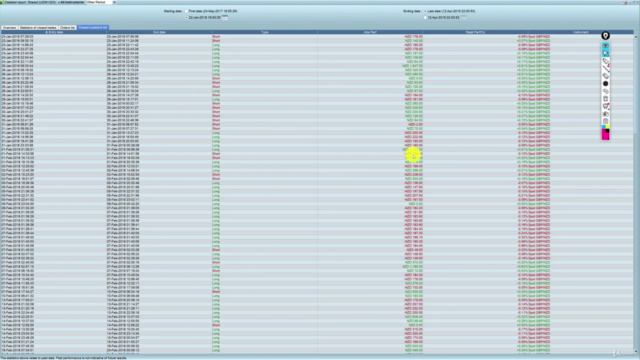Click the black filled circle tool
The width and height of the screenshot is (640, 360).
tap(605, 84)
